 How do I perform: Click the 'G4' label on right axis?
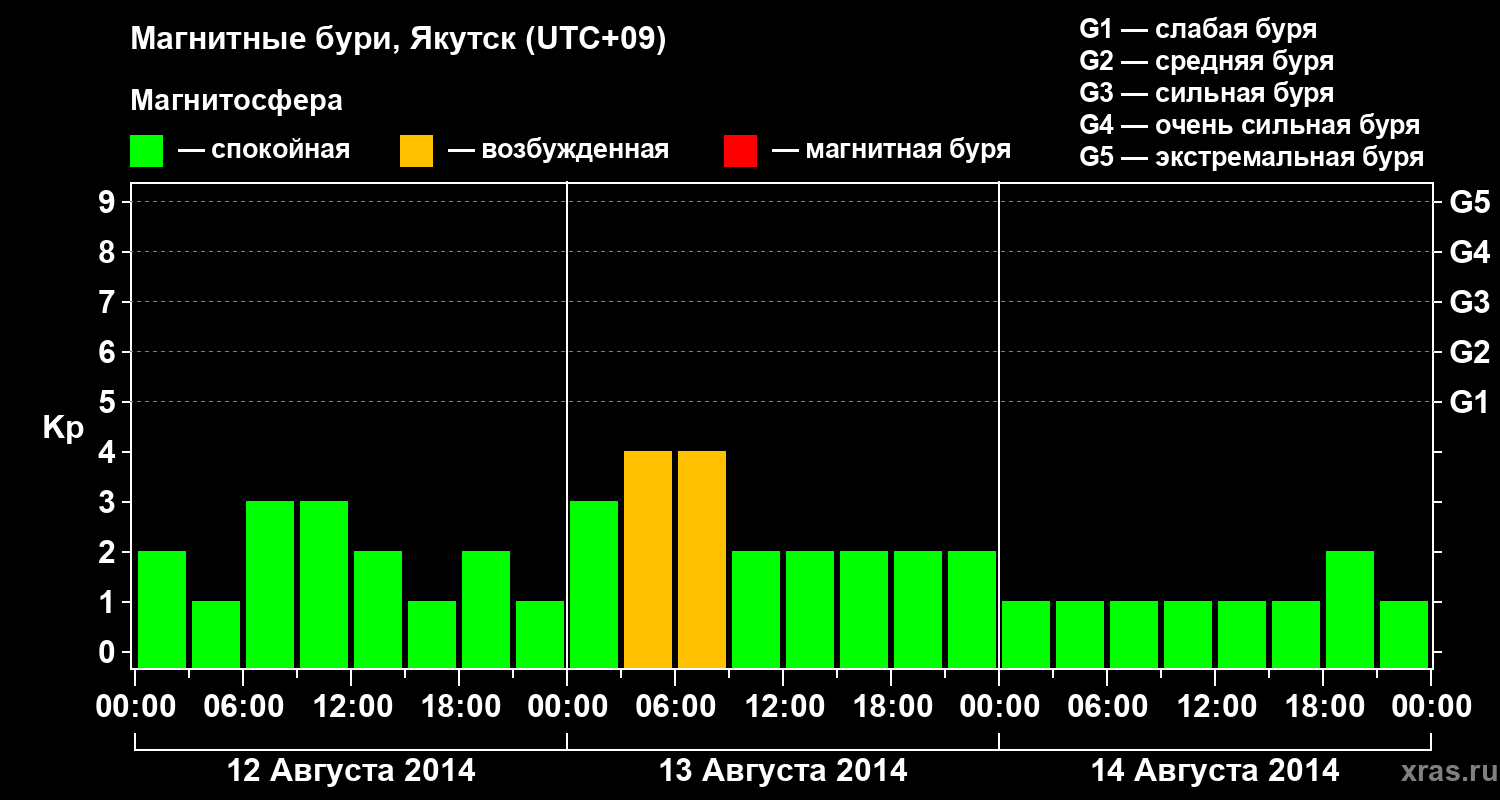(x=1469, y=252)
